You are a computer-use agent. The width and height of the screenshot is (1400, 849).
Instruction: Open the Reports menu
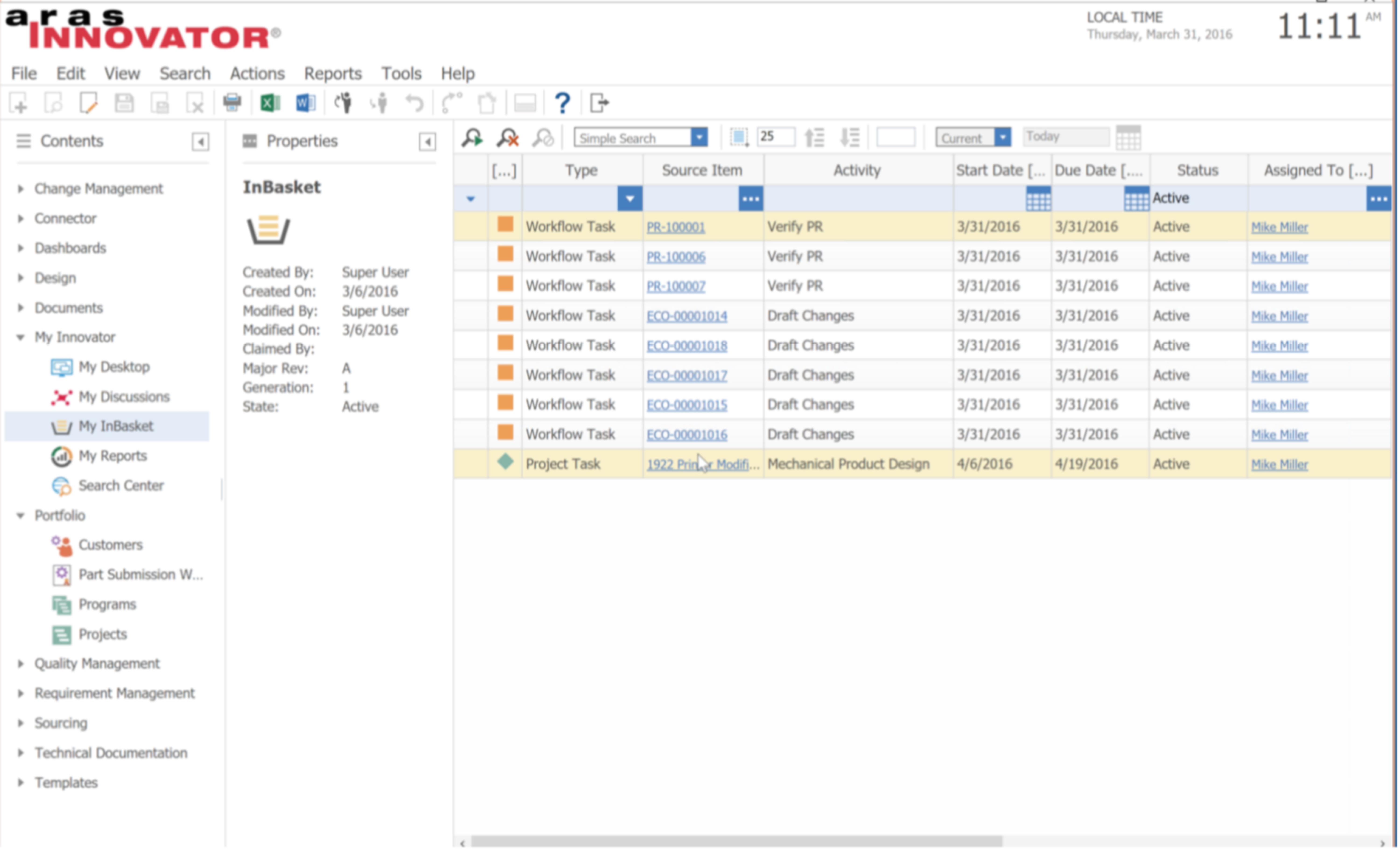[332, 73]
